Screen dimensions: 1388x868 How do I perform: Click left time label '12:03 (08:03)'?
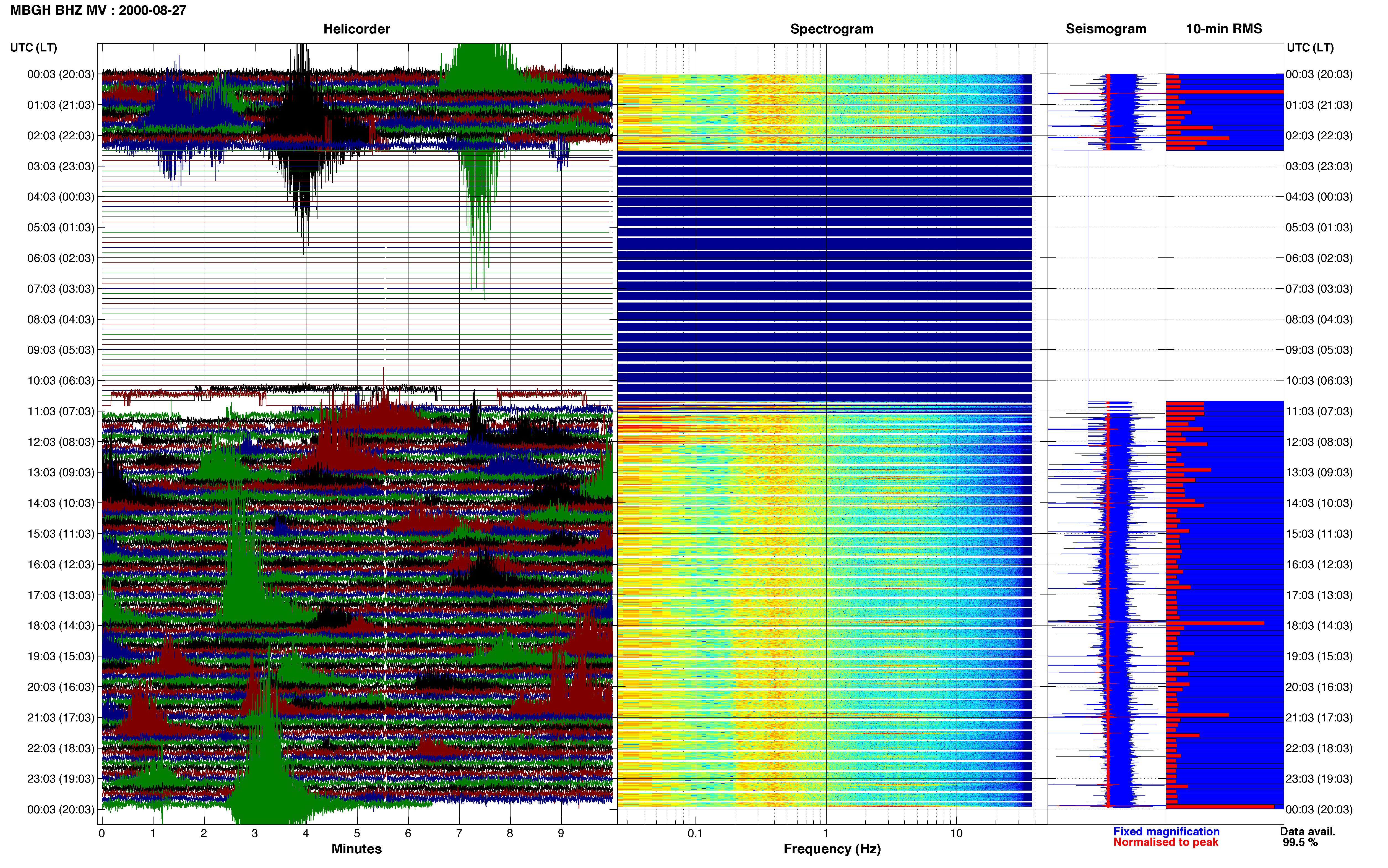pyautogui.click(x=61, y=442)
